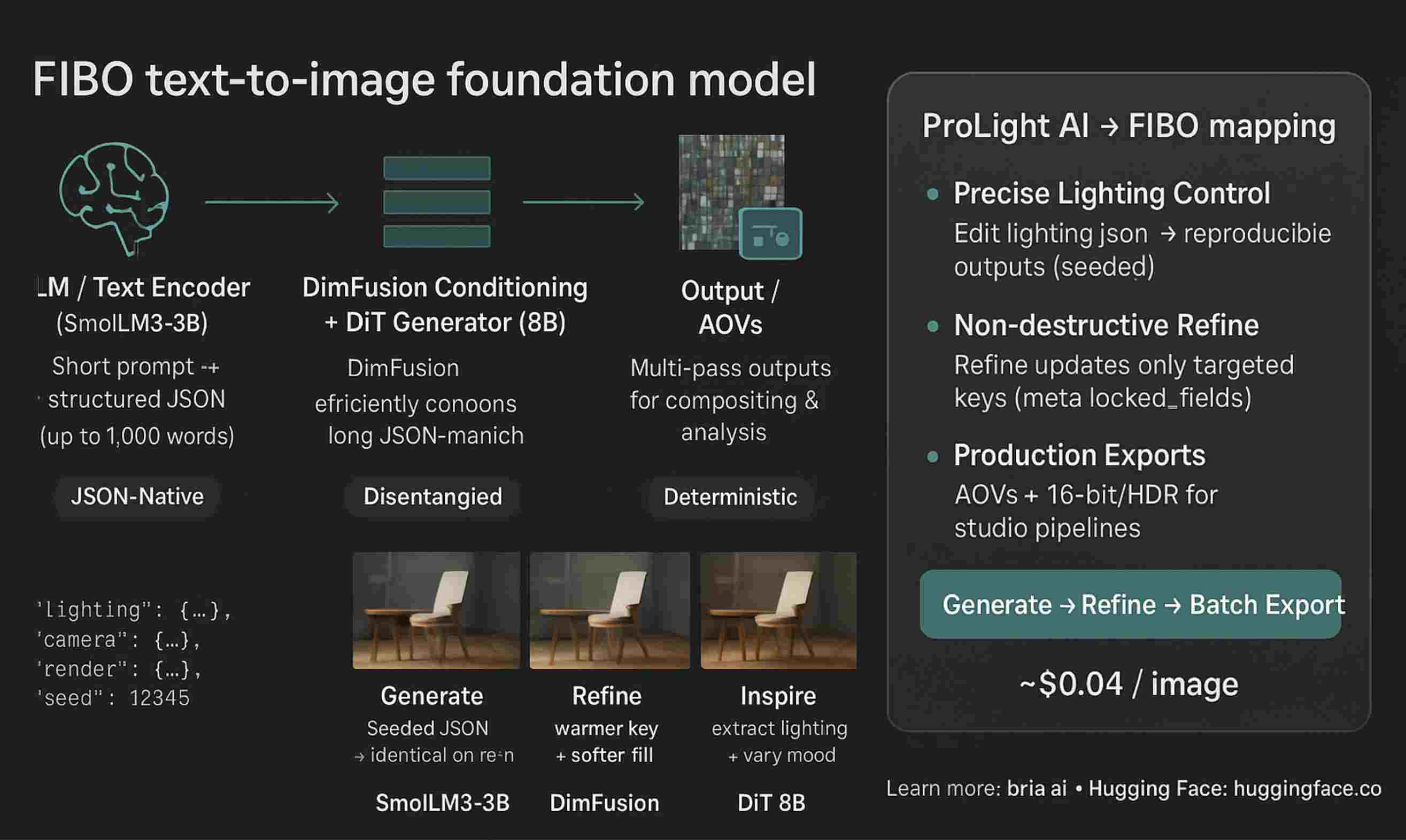1406x840 pixels.
Task: Select the JSON-Native pill label
Action: tap(137, 496)
